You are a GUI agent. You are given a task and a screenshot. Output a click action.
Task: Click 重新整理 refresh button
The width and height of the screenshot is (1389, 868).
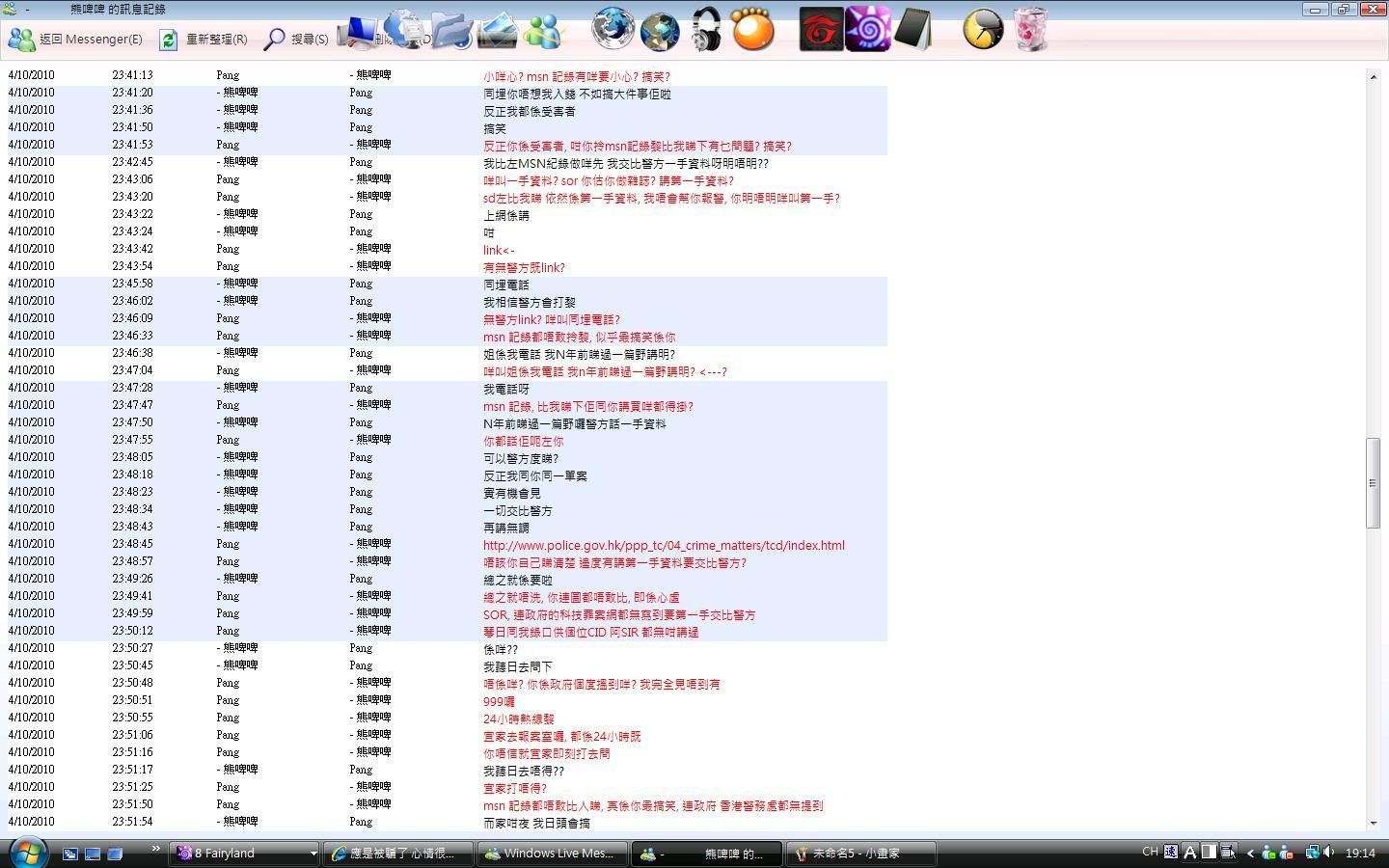(204, 40)
